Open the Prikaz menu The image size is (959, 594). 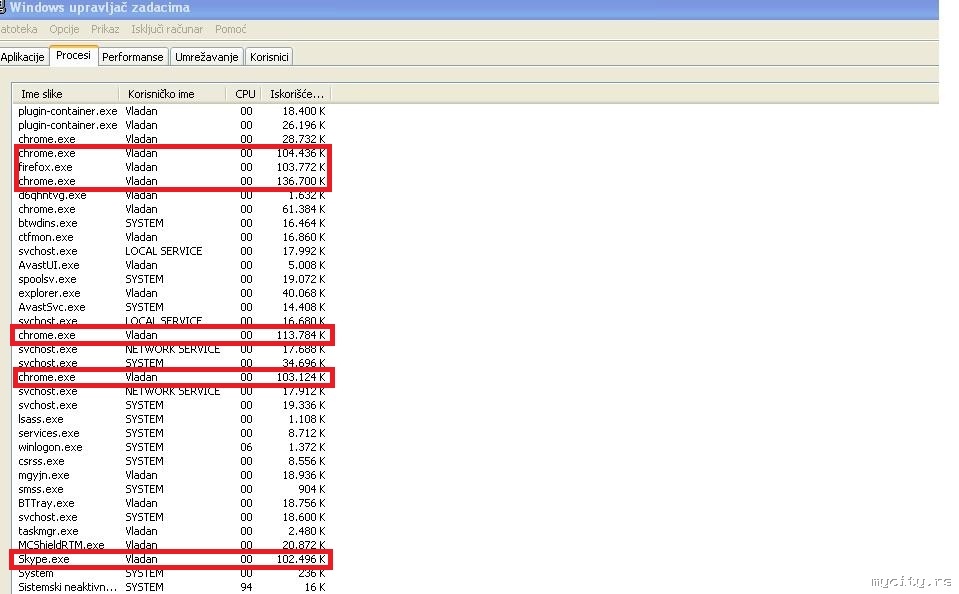[105, 29]
